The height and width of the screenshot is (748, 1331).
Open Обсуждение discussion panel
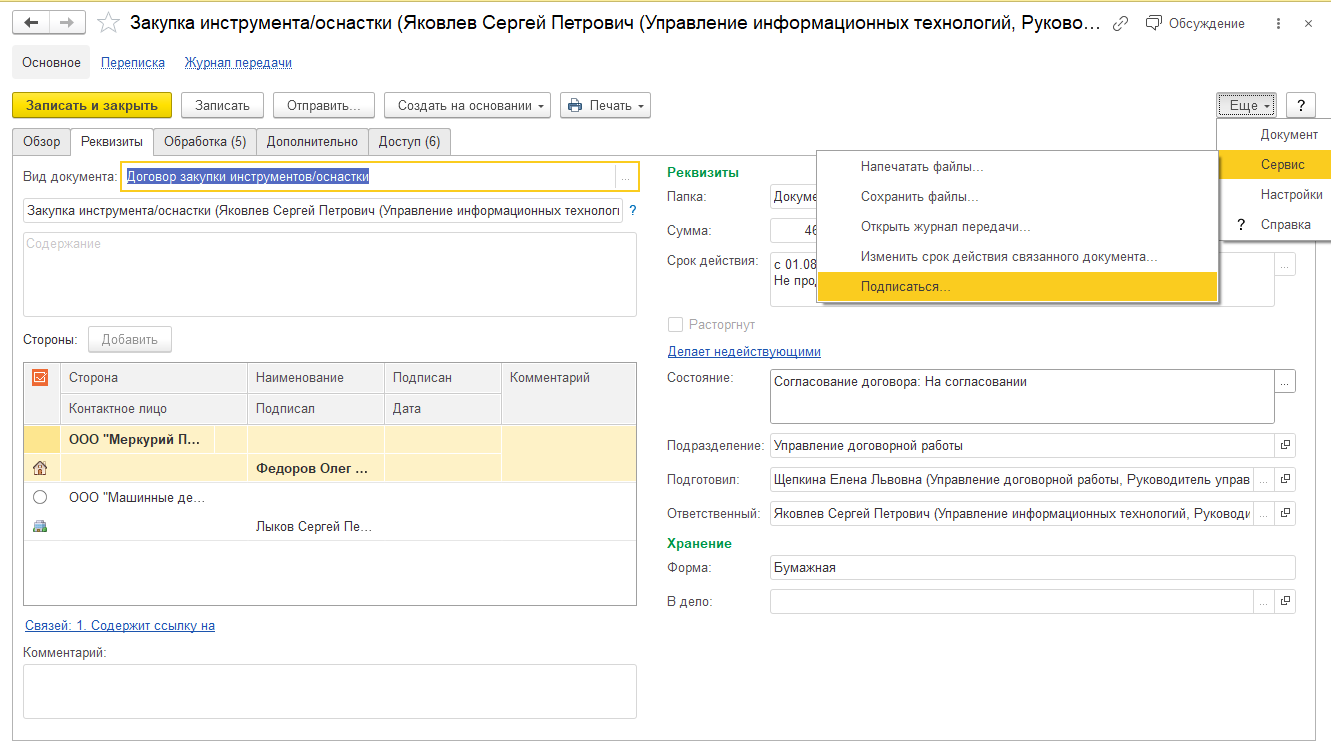[x=1196, y=22]
